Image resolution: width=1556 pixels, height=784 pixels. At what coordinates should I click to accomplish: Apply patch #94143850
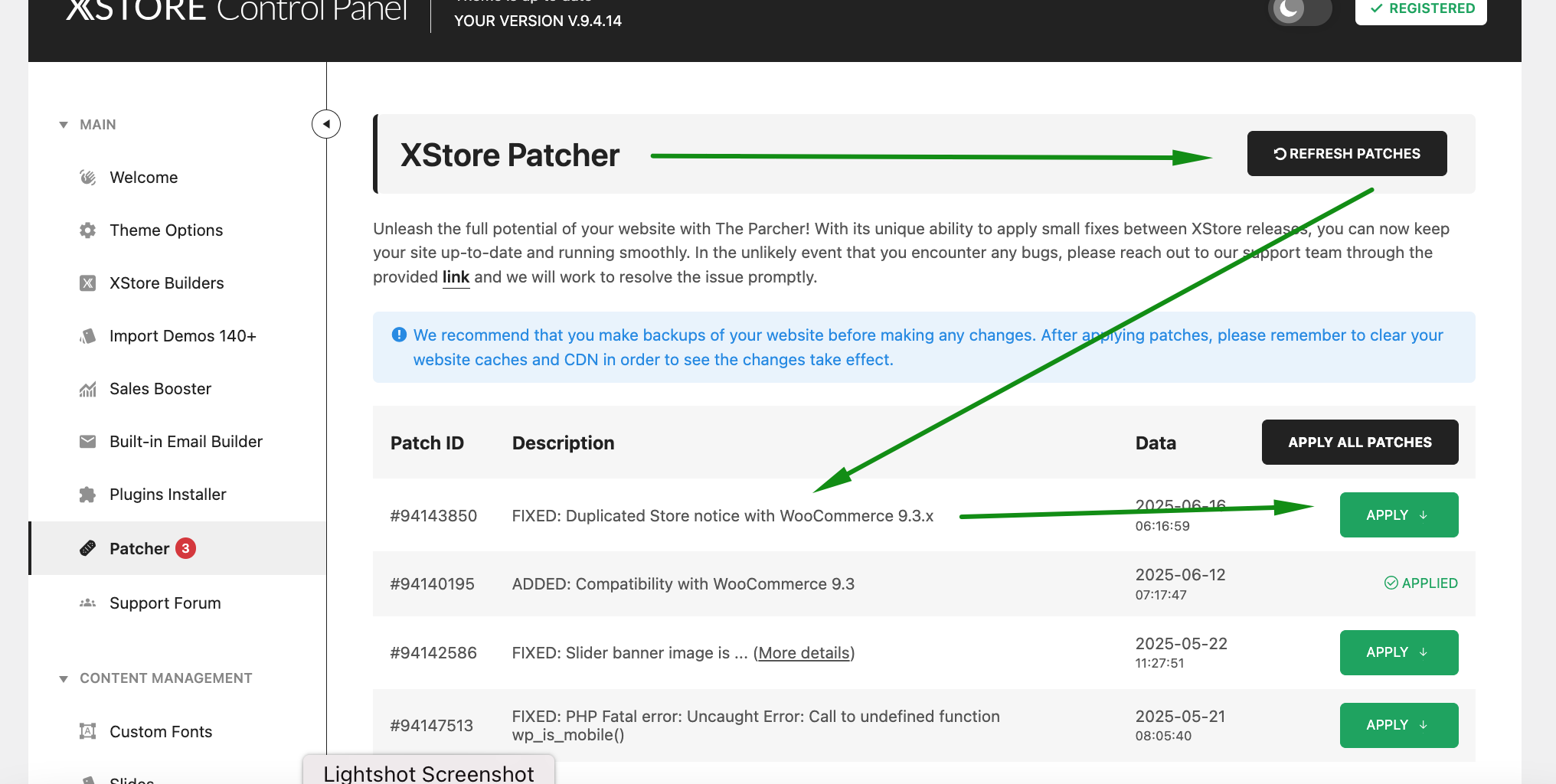coord(1399,514)
